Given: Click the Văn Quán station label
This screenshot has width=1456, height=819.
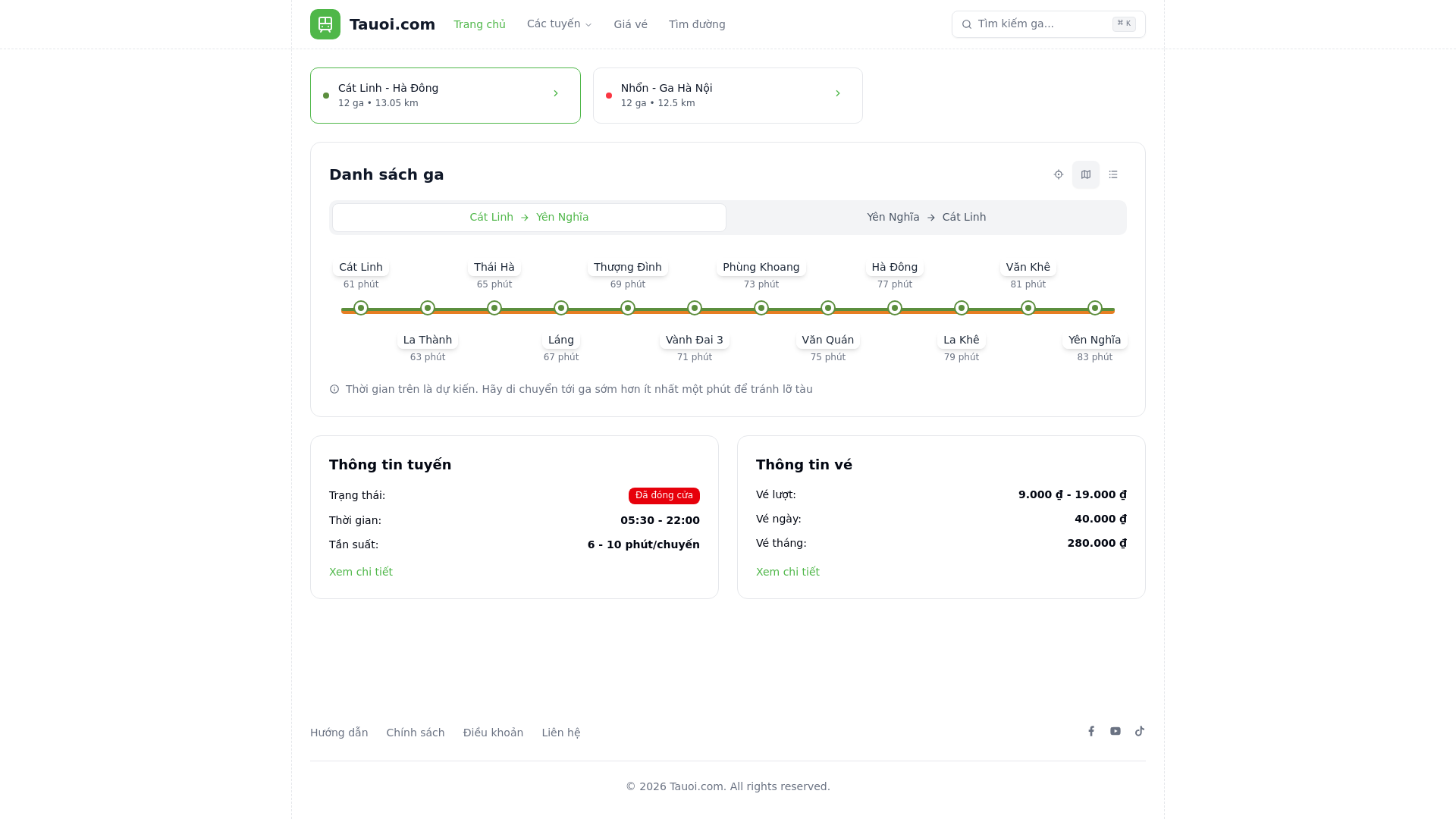Looking at the screenshot, I should (x=828, y=340).
